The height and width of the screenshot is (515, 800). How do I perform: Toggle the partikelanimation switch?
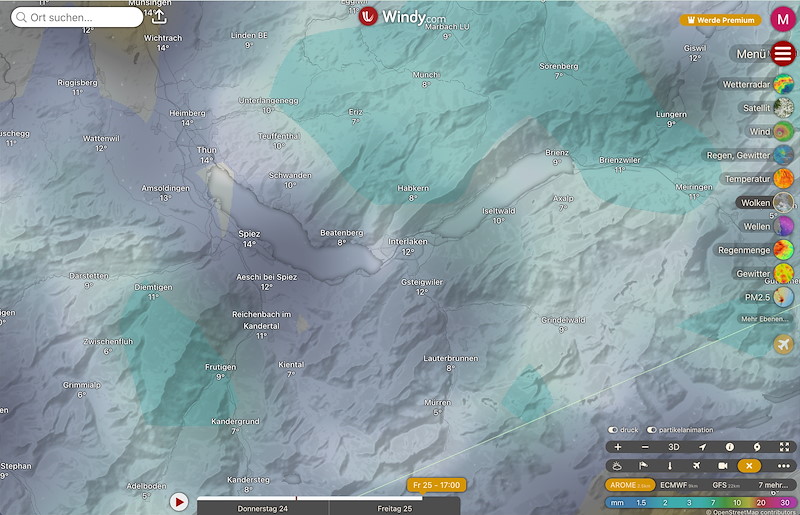(x=653, y=430)
